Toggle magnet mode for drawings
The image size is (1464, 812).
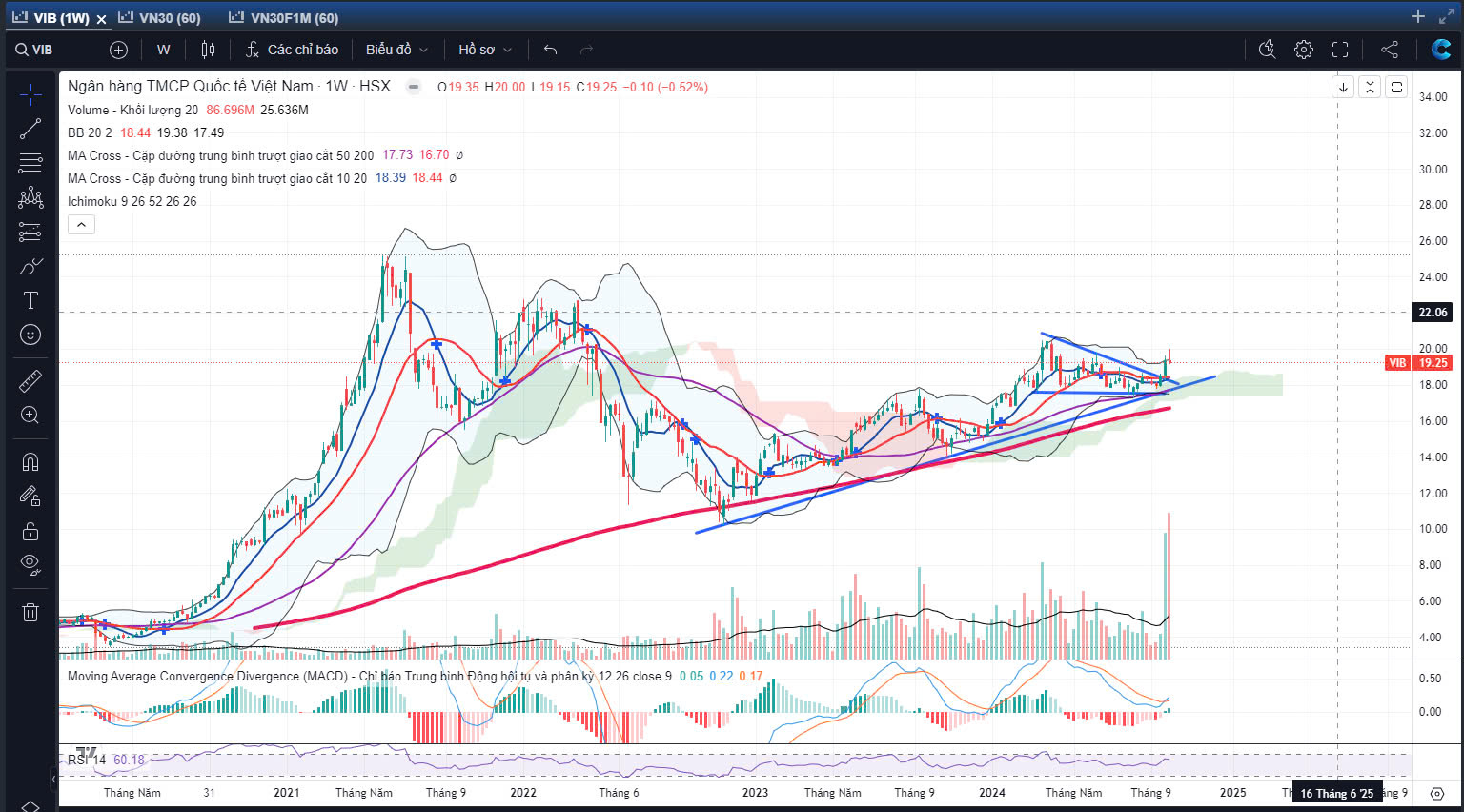(x=30, y=462)
